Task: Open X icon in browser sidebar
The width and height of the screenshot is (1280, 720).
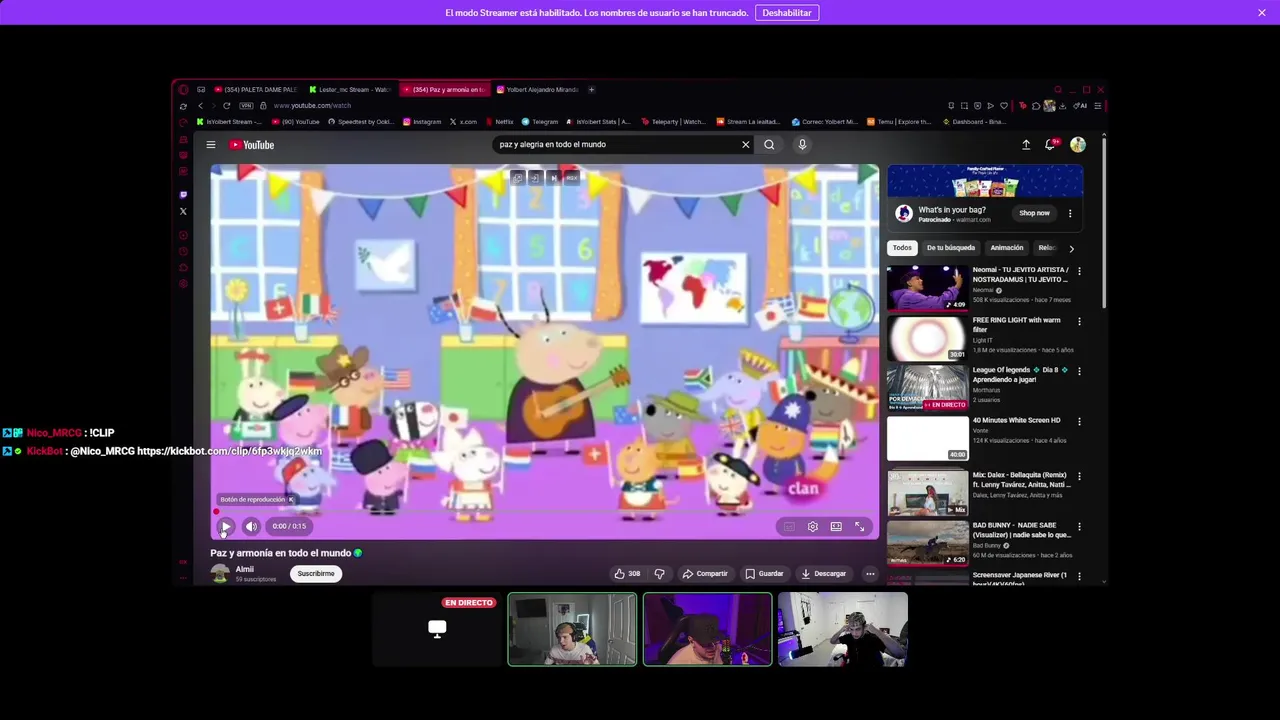Action: (183, 211)
